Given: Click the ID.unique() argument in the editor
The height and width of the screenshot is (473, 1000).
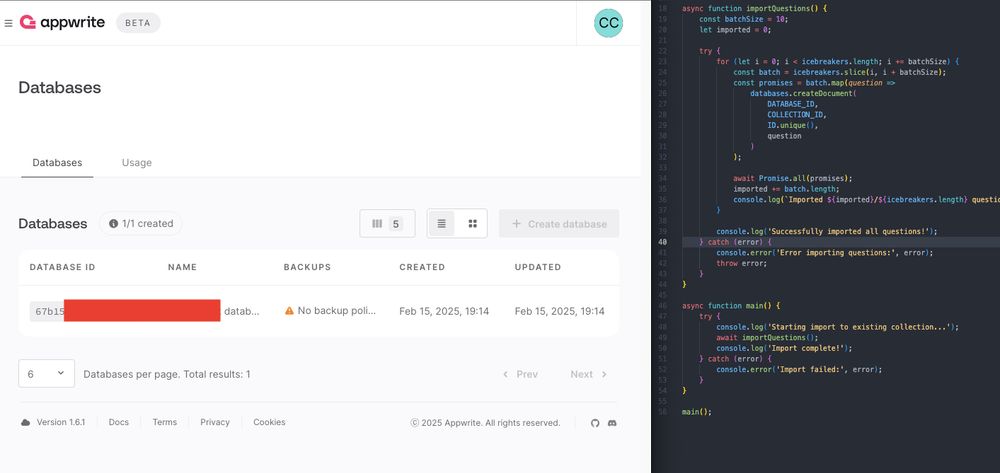Looking at the screenshot, I should click(x=793, y=126).
